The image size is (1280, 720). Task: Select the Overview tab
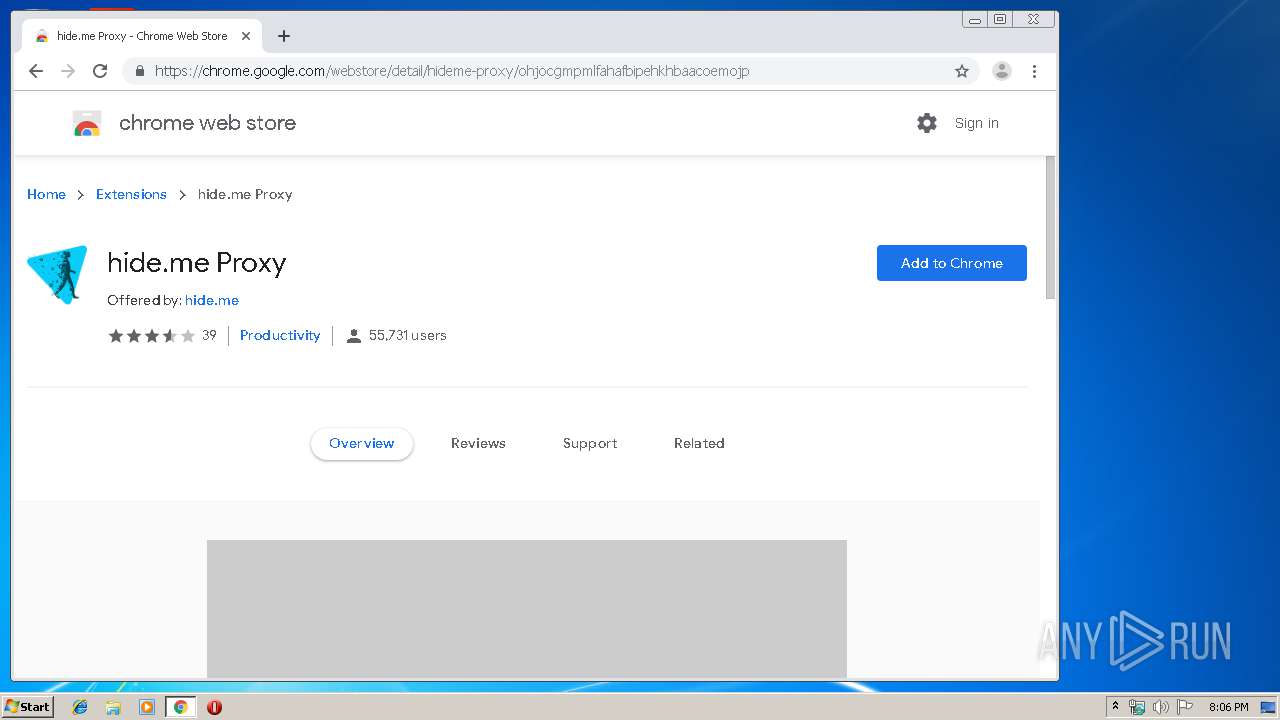coord(362,443)
